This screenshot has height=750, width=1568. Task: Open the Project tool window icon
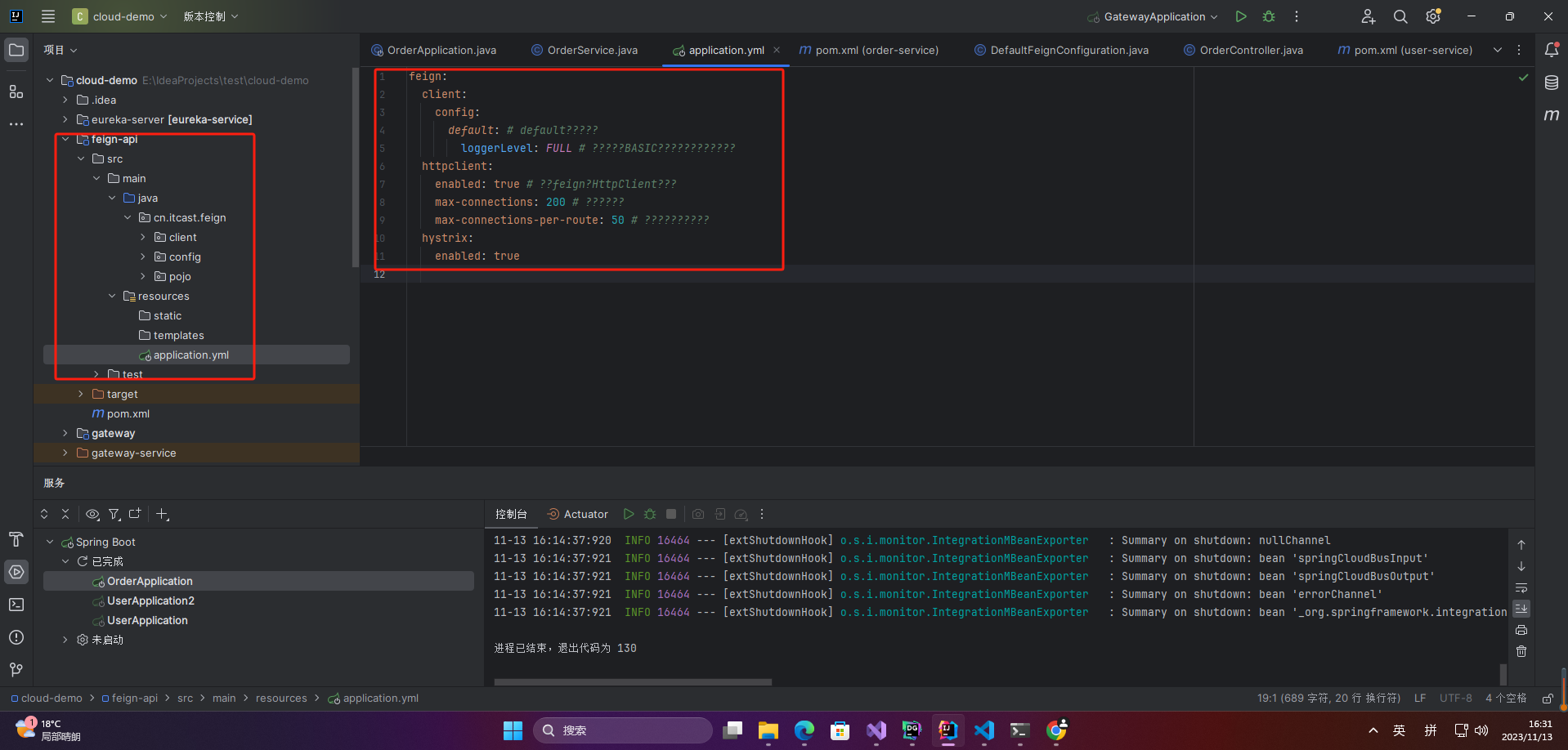click(16, 50)
